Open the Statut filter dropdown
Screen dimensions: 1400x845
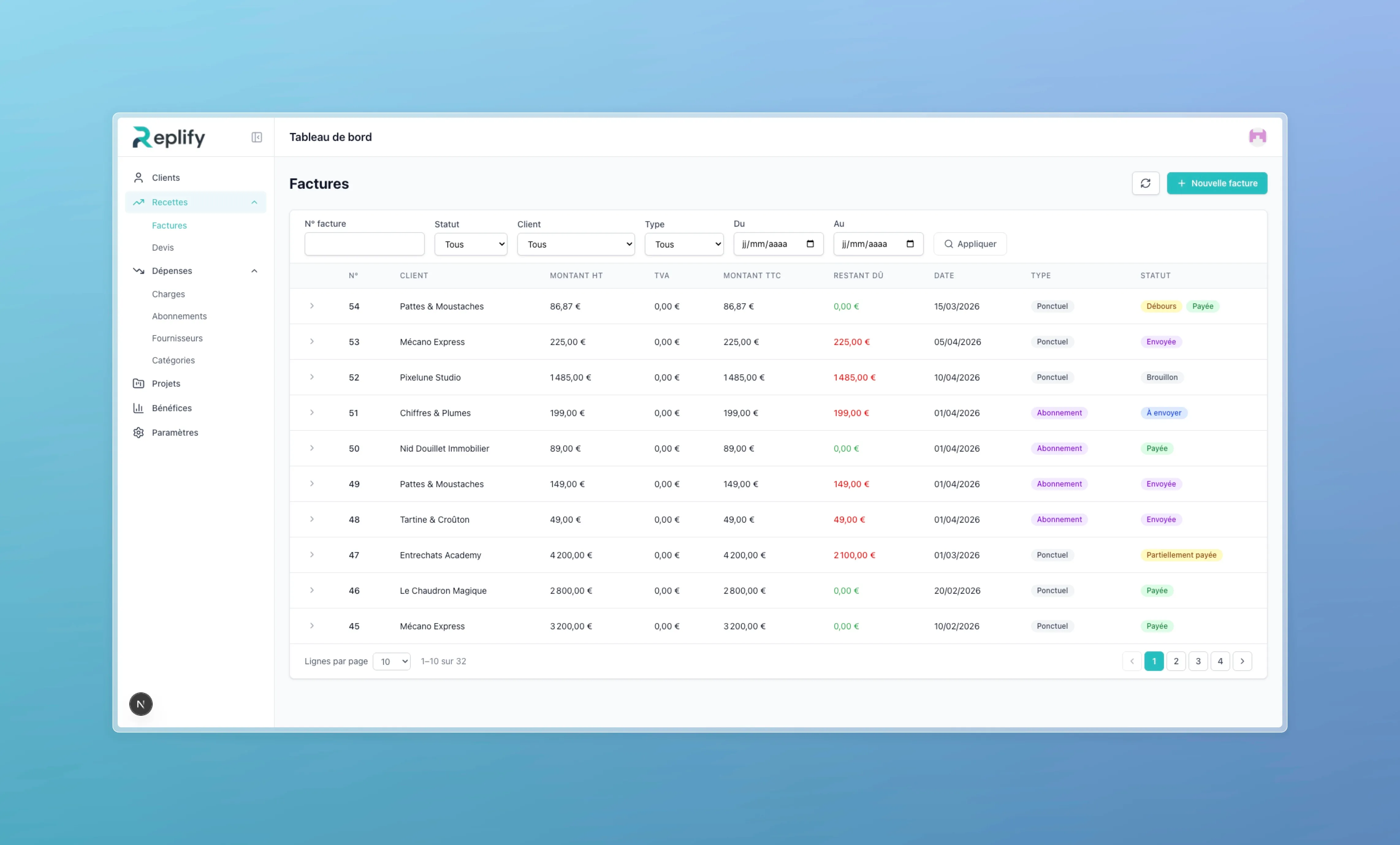(470, 244)
